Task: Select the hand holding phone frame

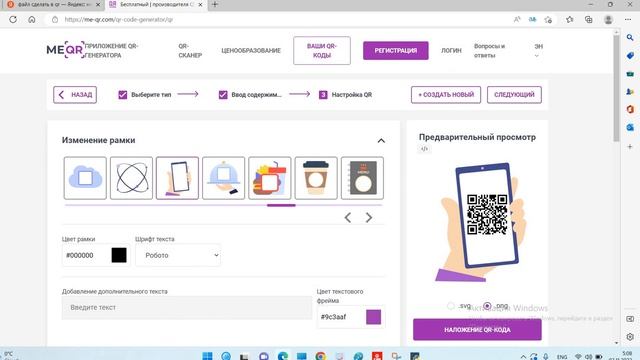Action: point(178,178)
